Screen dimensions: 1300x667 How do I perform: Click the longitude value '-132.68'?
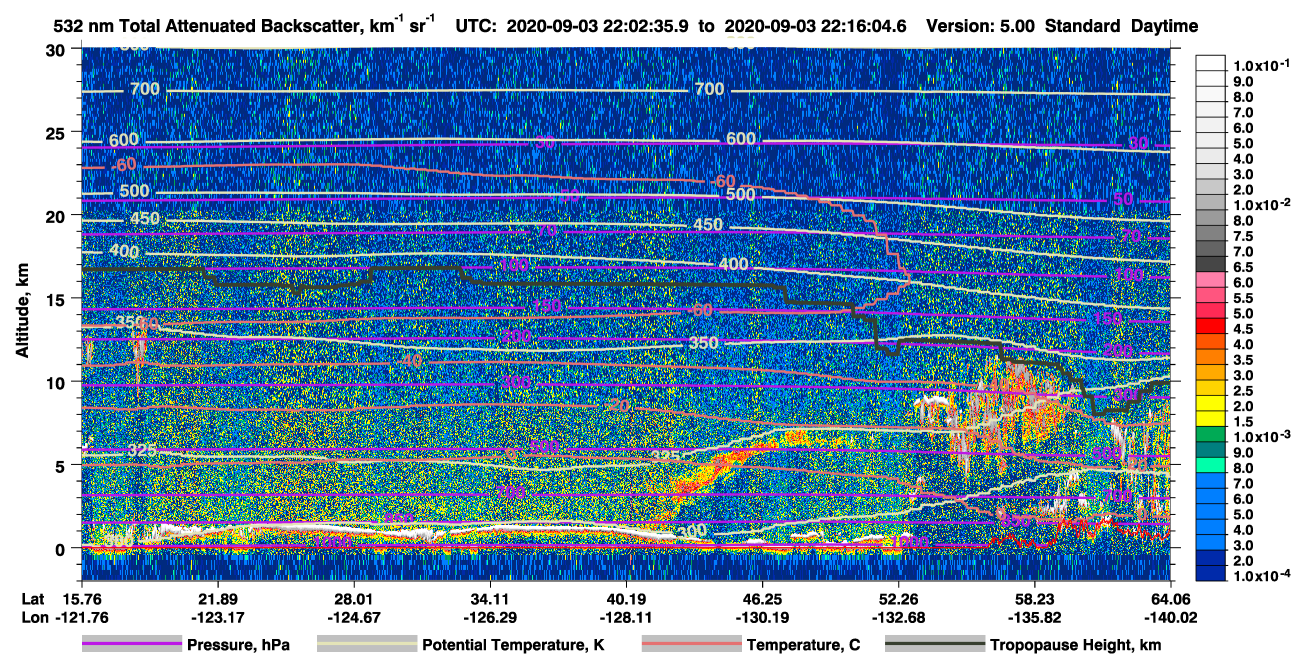coord(898,617)
